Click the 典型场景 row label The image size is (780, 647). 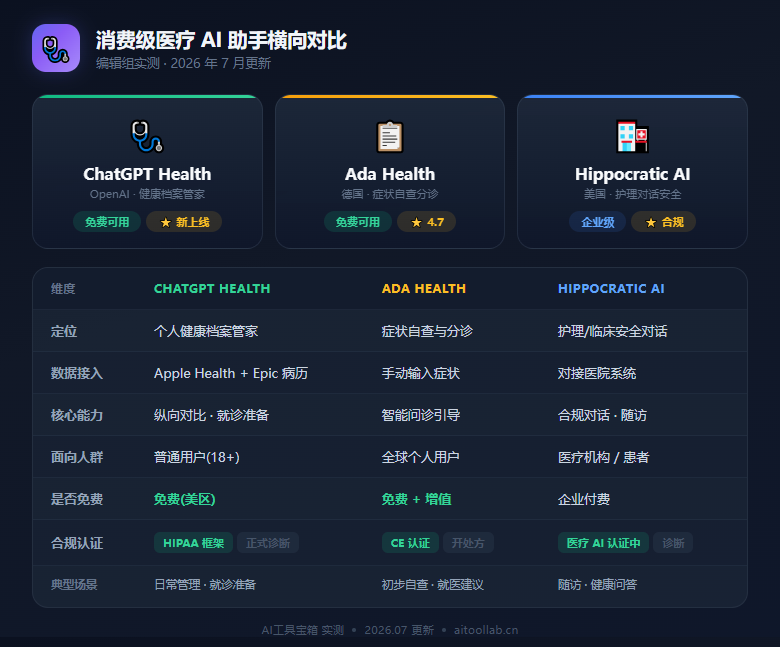pyautogui.click(x=74, y=584)
